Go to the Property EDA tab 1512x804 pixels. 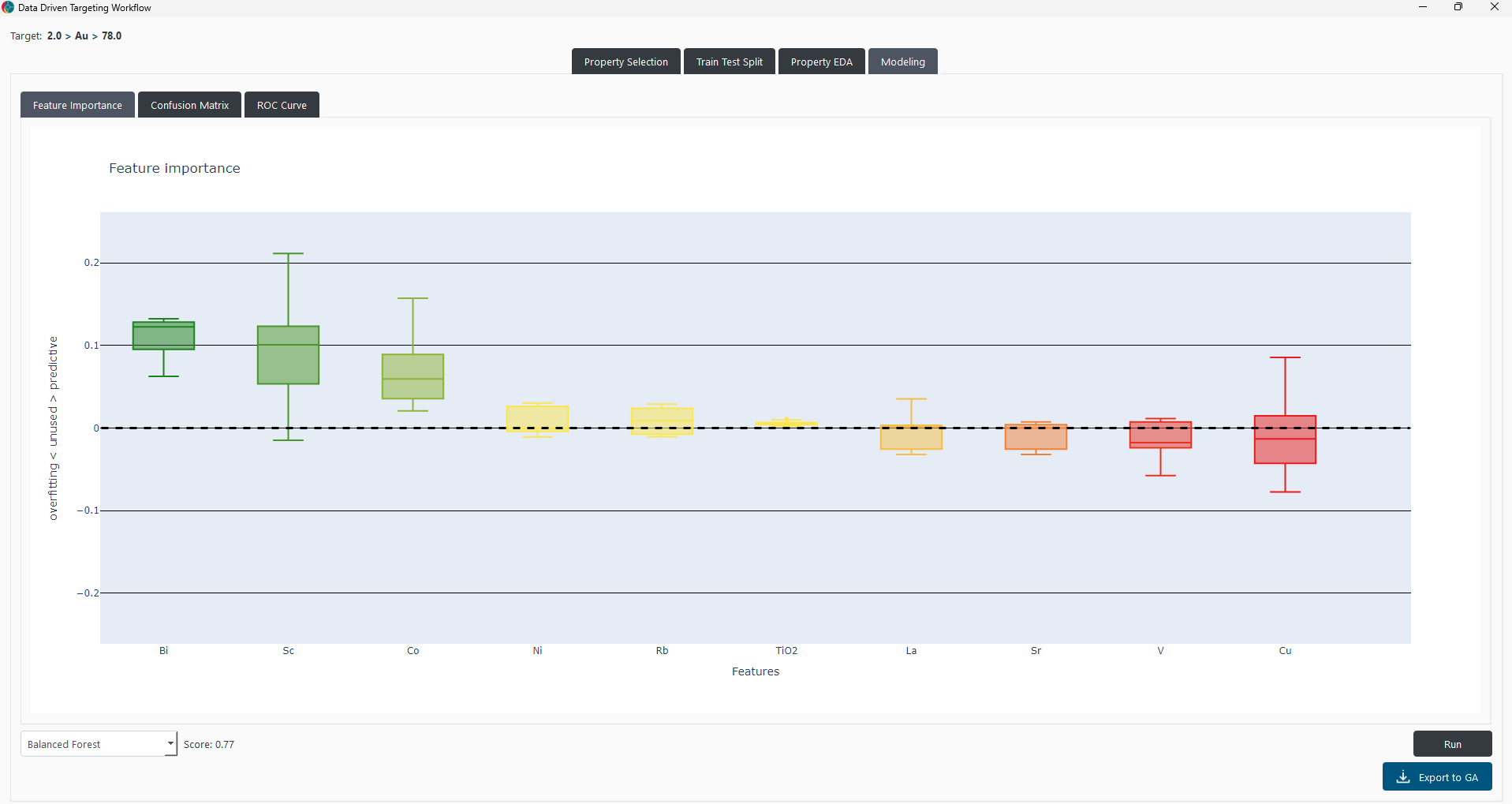click(821, 62)
